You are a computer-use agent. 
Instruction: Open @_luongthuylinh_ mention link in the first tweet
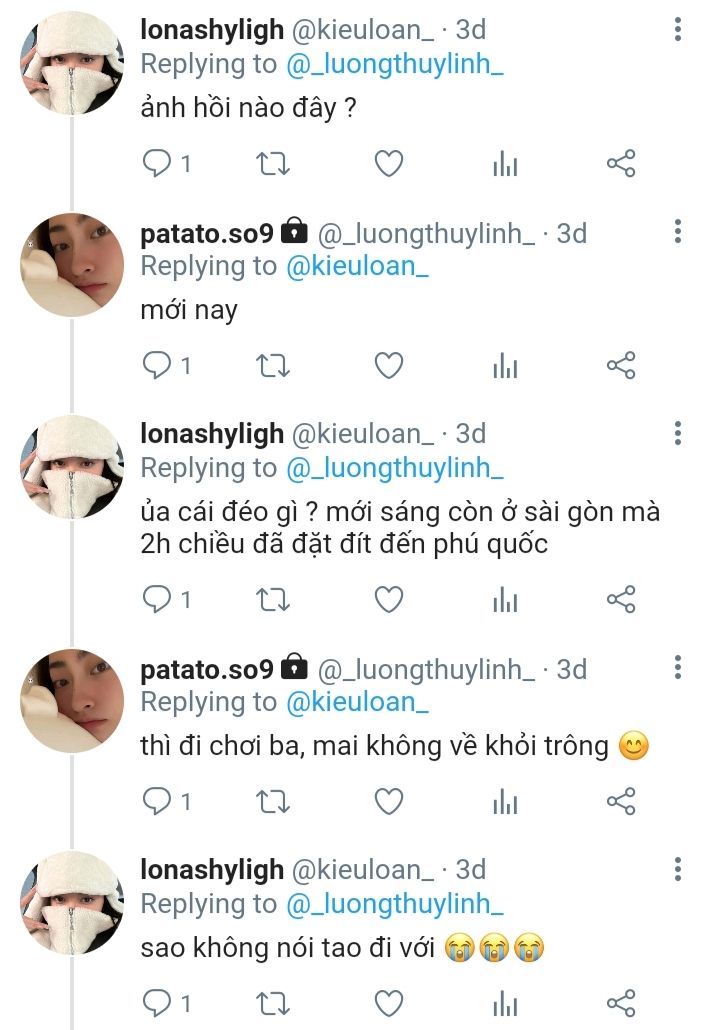coord(395,64)
